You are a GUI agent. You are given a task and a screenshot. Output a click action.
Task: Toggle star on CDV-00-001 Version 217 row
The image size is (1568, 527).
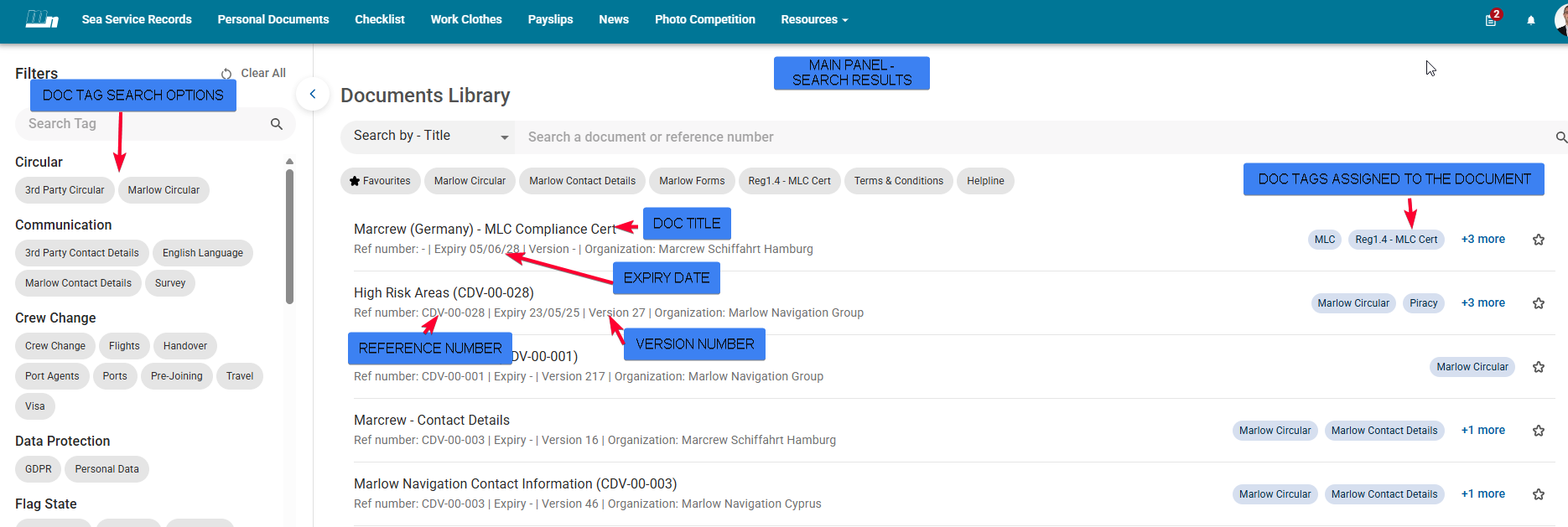(1539, 367)
